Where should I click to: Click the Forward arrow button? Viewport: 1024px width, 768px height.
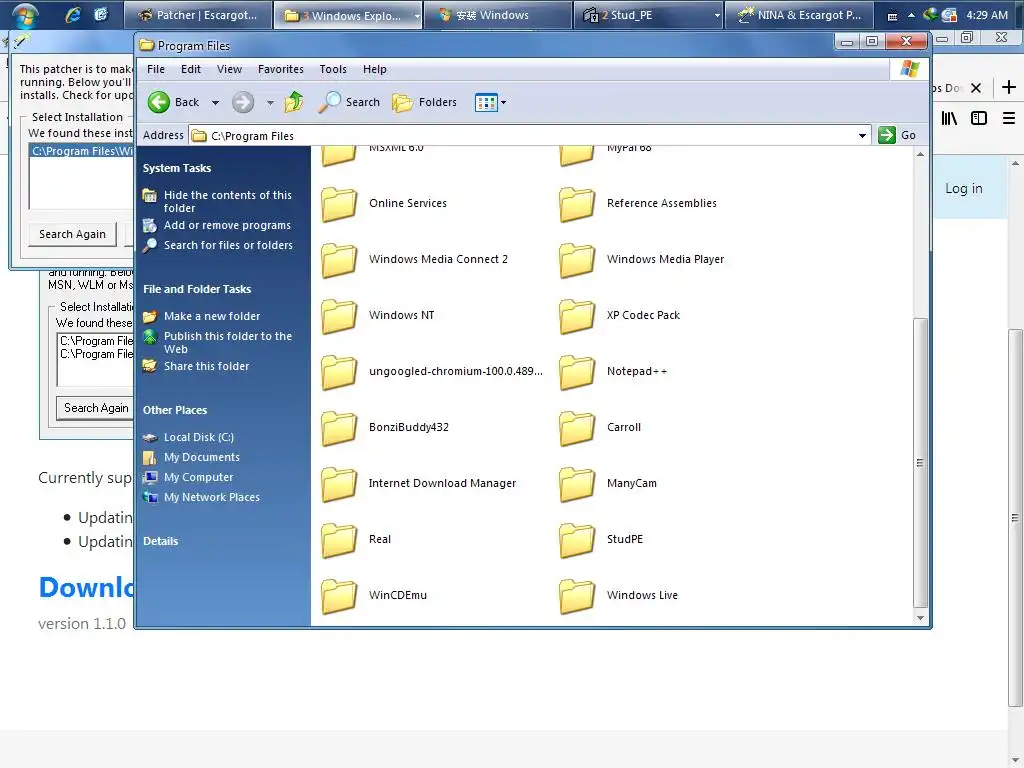243,102
